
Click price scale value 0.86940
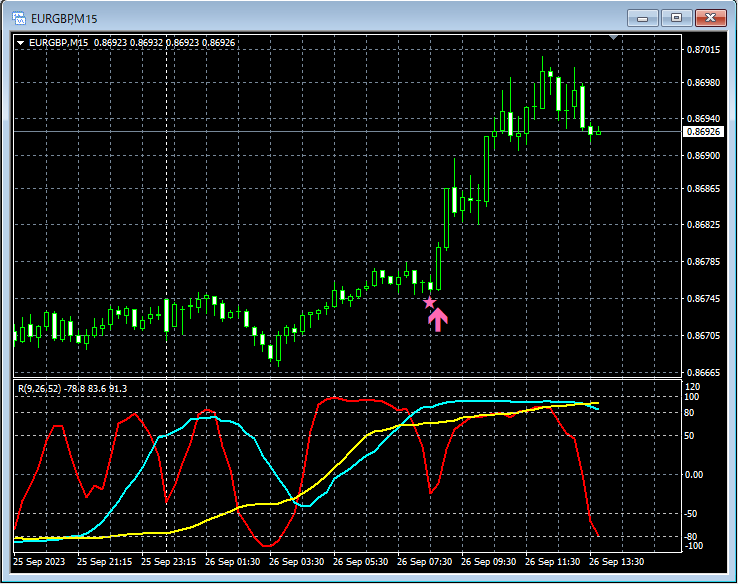click(703, 118)
